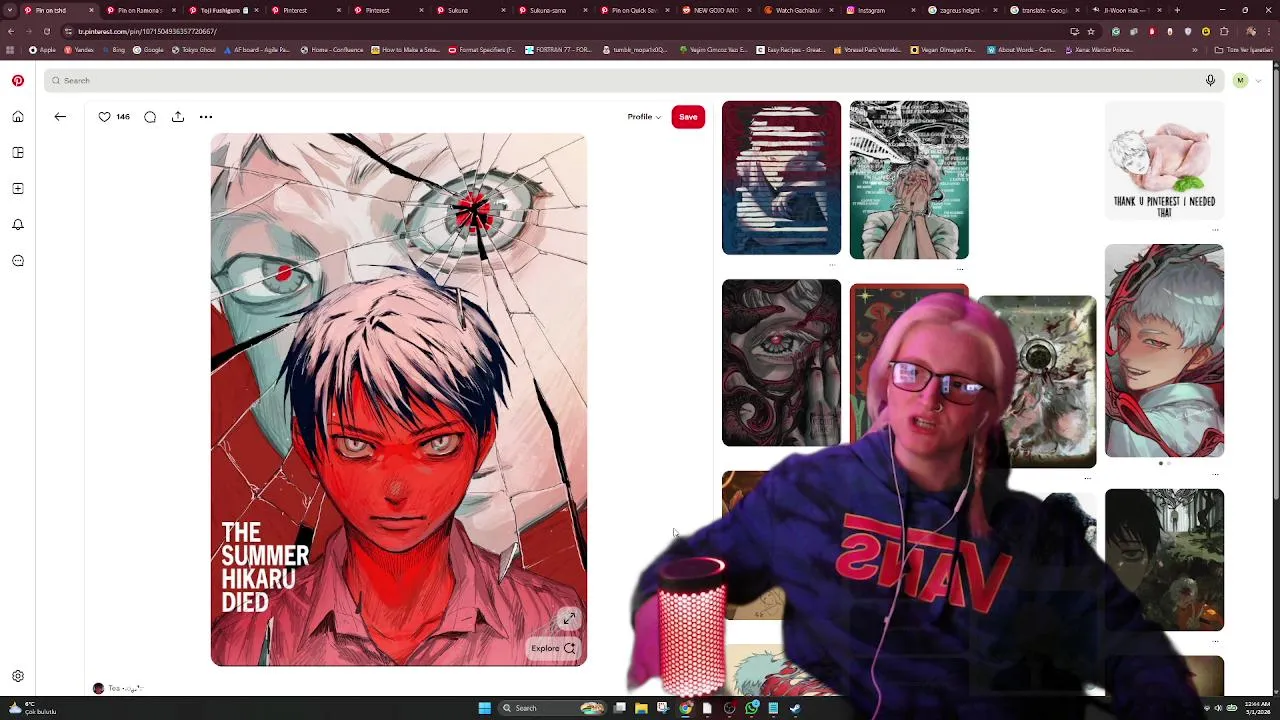Open the profile avatar in the header
This screenshot has height=720, width=1280.
pos(1240,81)
